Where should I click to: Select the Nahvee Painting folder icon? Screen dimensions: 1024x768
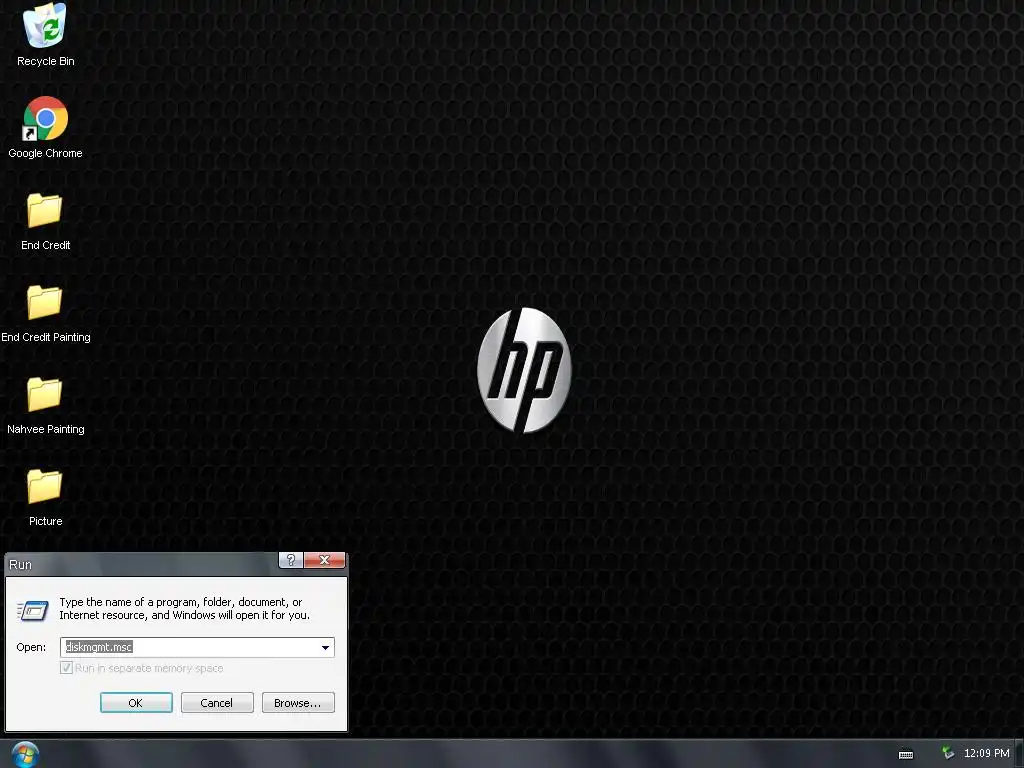pos(44,394)
